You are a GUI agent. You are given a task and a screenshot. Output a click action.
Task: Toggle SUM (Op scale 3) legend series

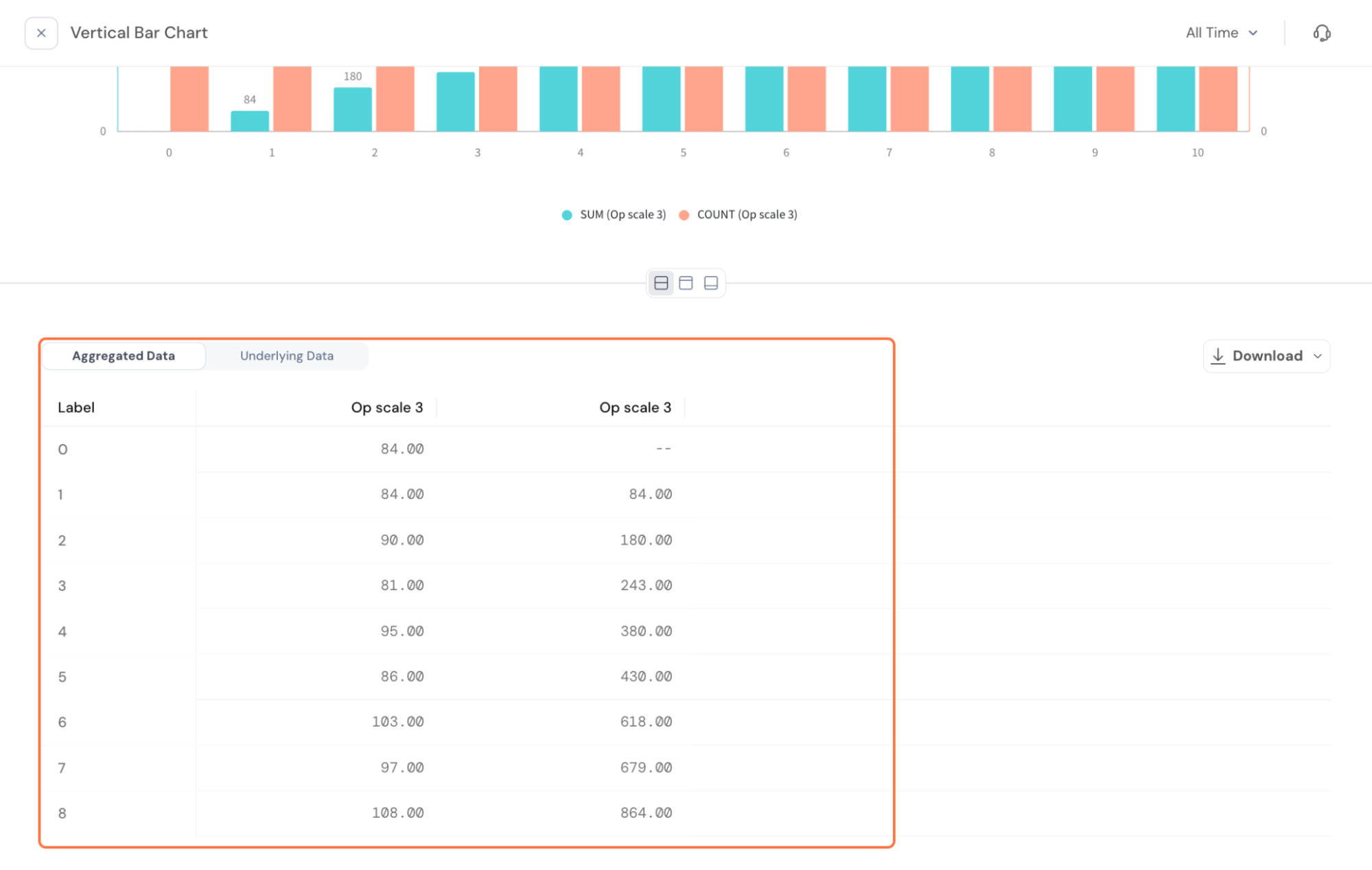(623, 215)
